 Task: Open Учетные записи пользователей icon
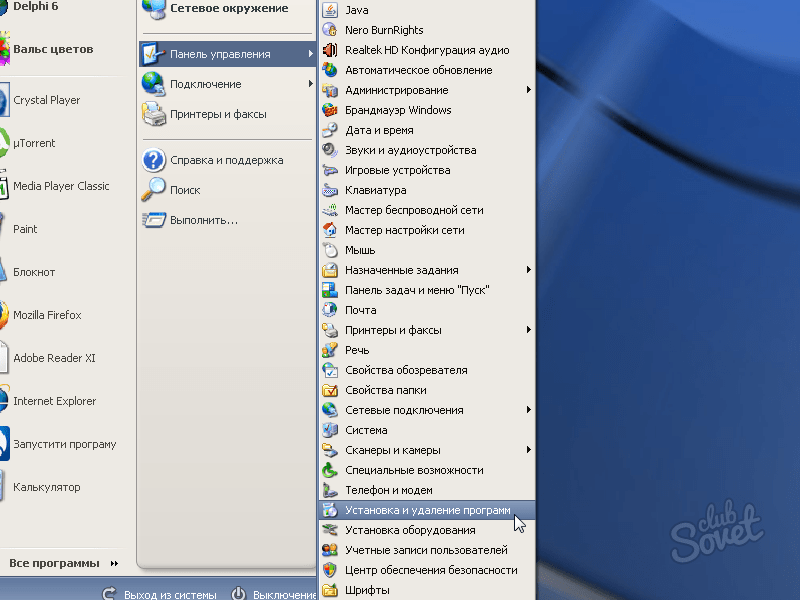(x=330, y=550)
